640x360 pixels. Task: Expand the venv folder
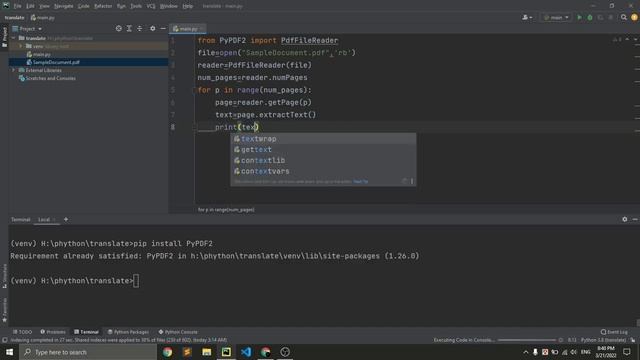tap(21, 46)
